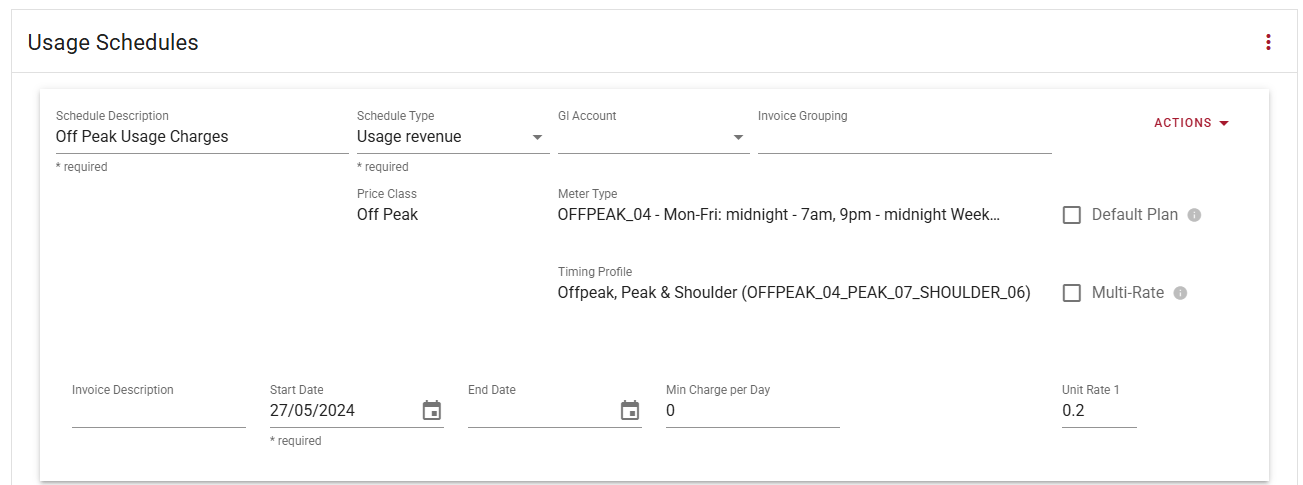The width and height of the screenshot is (1303, 485).
Task: Focus the Invoice Description field
Action: pos(158,411)
